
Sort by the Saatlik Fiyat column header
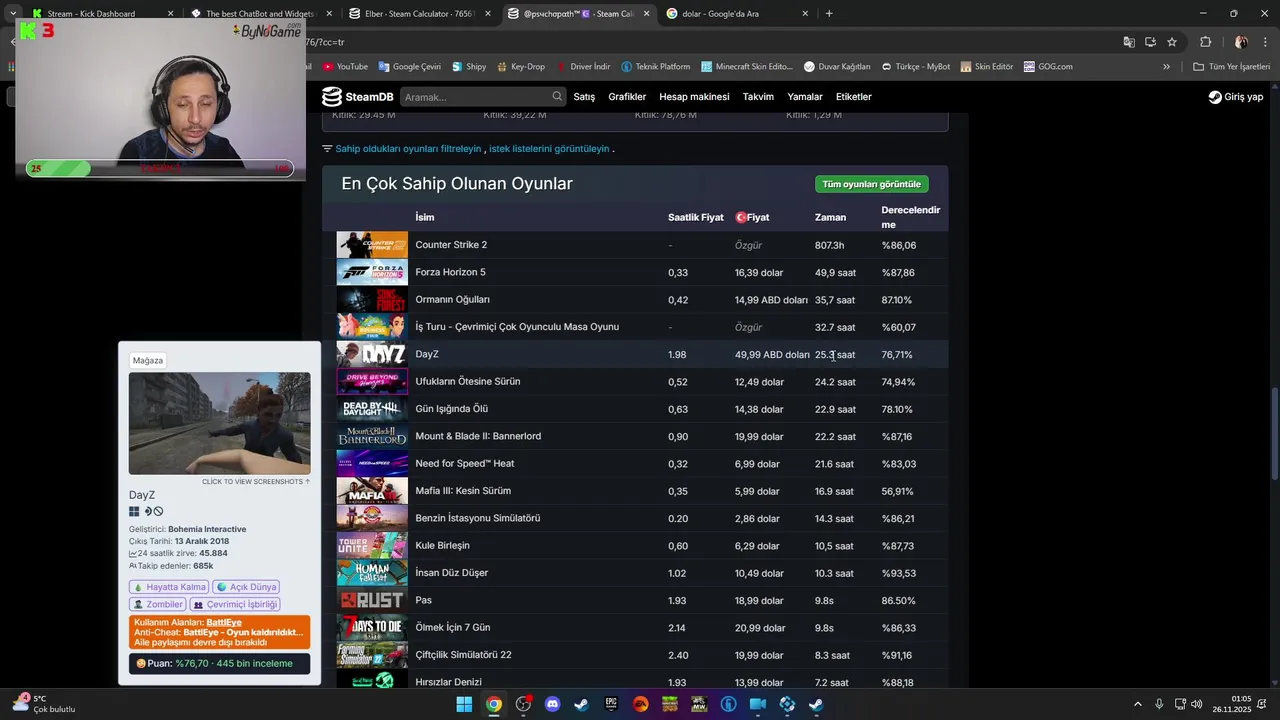pyautogui.click(x=696, y=217)
